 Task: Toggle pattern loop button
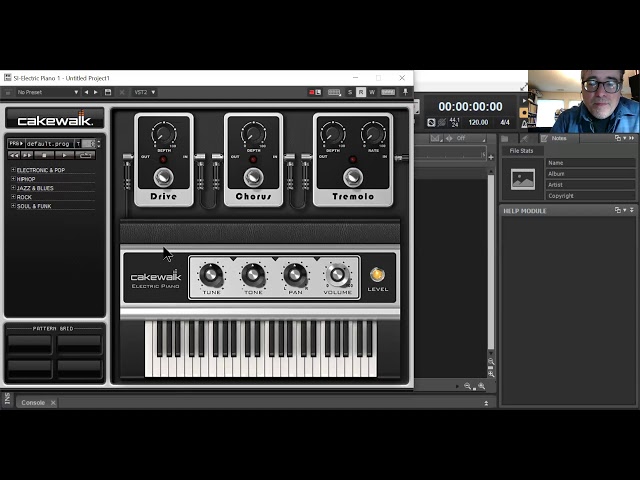85,155
